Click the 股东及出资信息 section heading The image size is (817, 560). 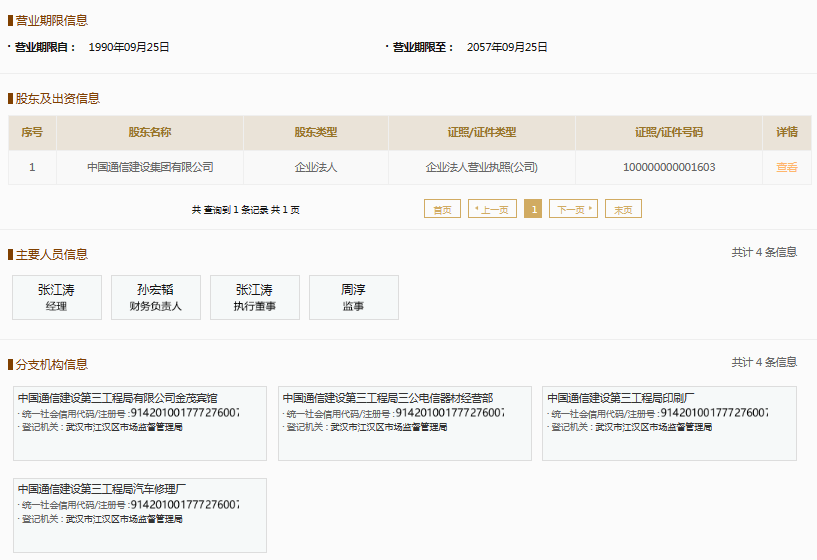pyautogui.click(x=57, y=98)
